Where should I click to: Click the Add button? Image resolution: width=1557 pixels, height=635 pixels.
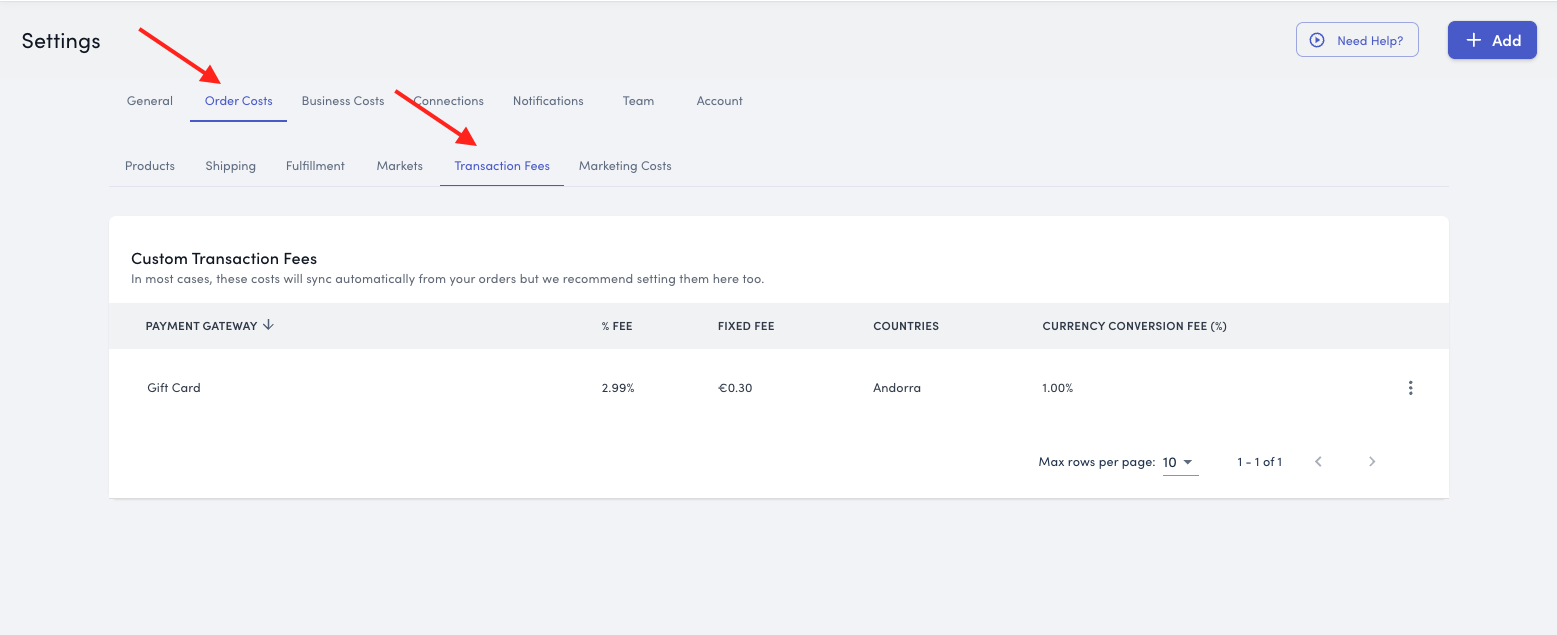1491,41
